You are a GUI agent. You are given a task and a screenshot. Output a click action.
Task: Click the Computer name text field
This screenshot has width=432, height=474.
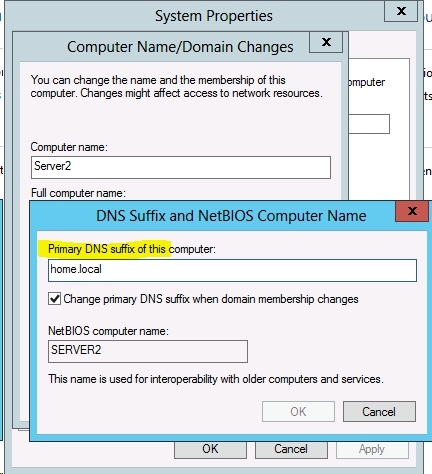tap(181, 167)
